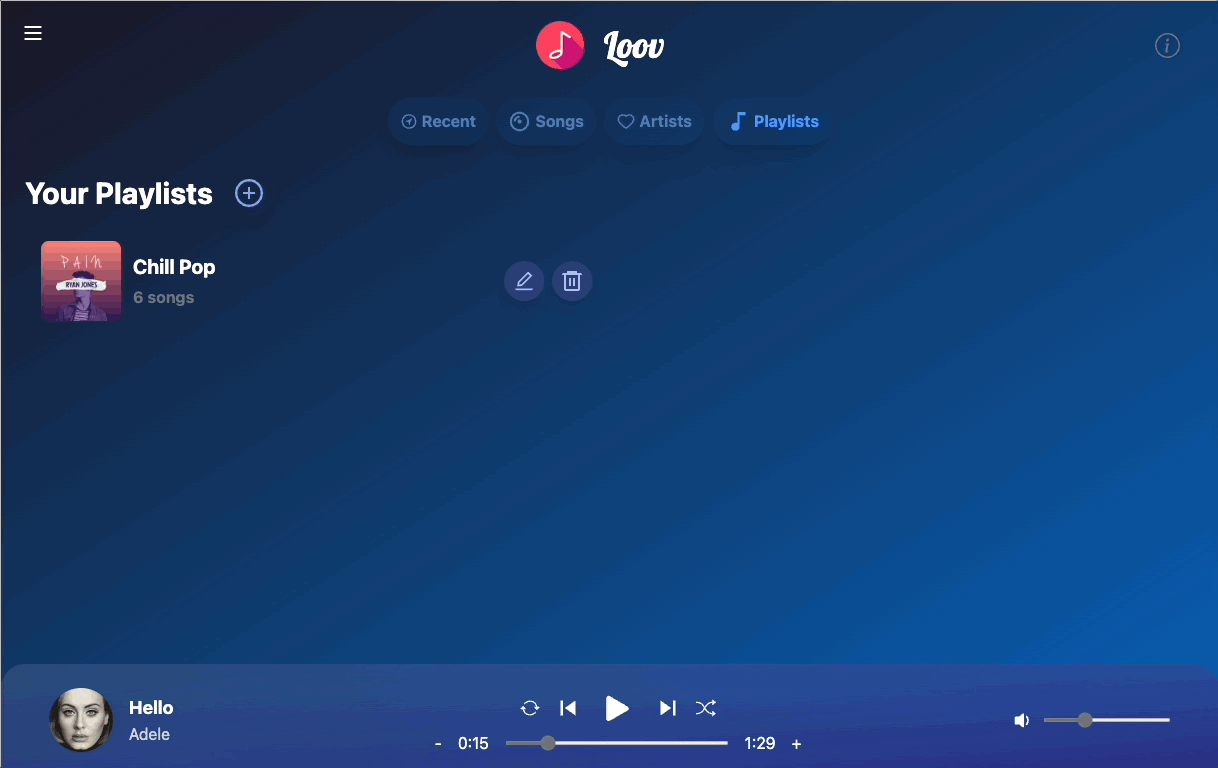
Task: Click the Adele artist name
Action: pyautogui.click(x=149, y=735)
